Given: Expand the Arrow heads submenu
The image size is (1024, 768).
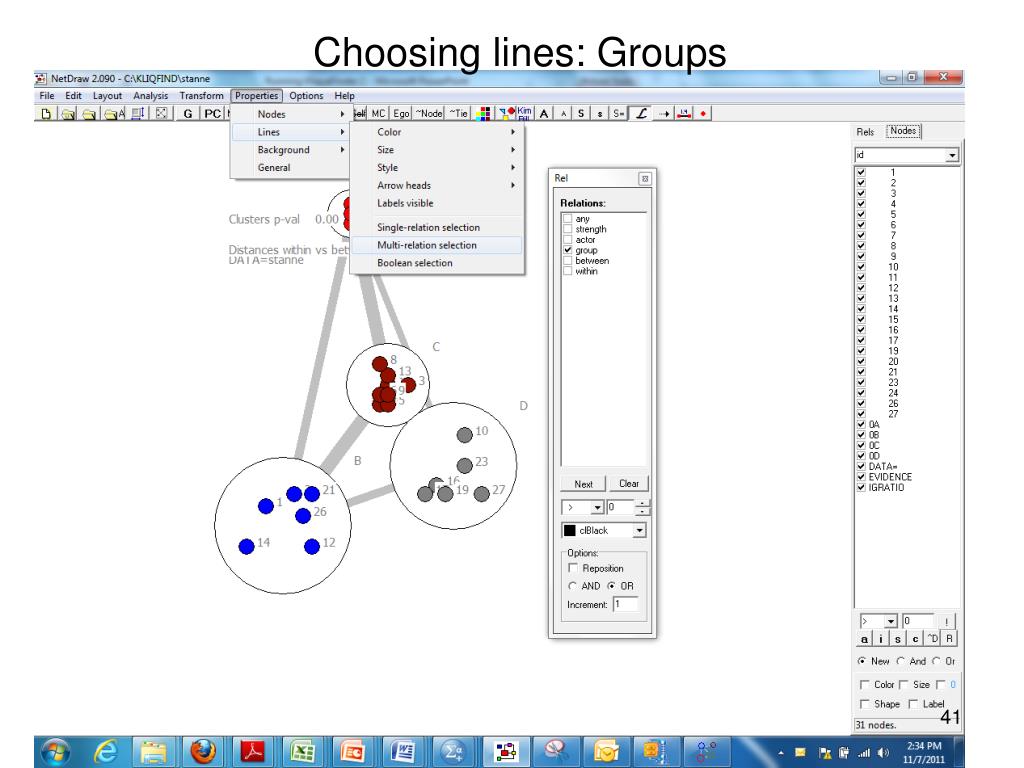Looking at the screenshot, I should 438,185.
